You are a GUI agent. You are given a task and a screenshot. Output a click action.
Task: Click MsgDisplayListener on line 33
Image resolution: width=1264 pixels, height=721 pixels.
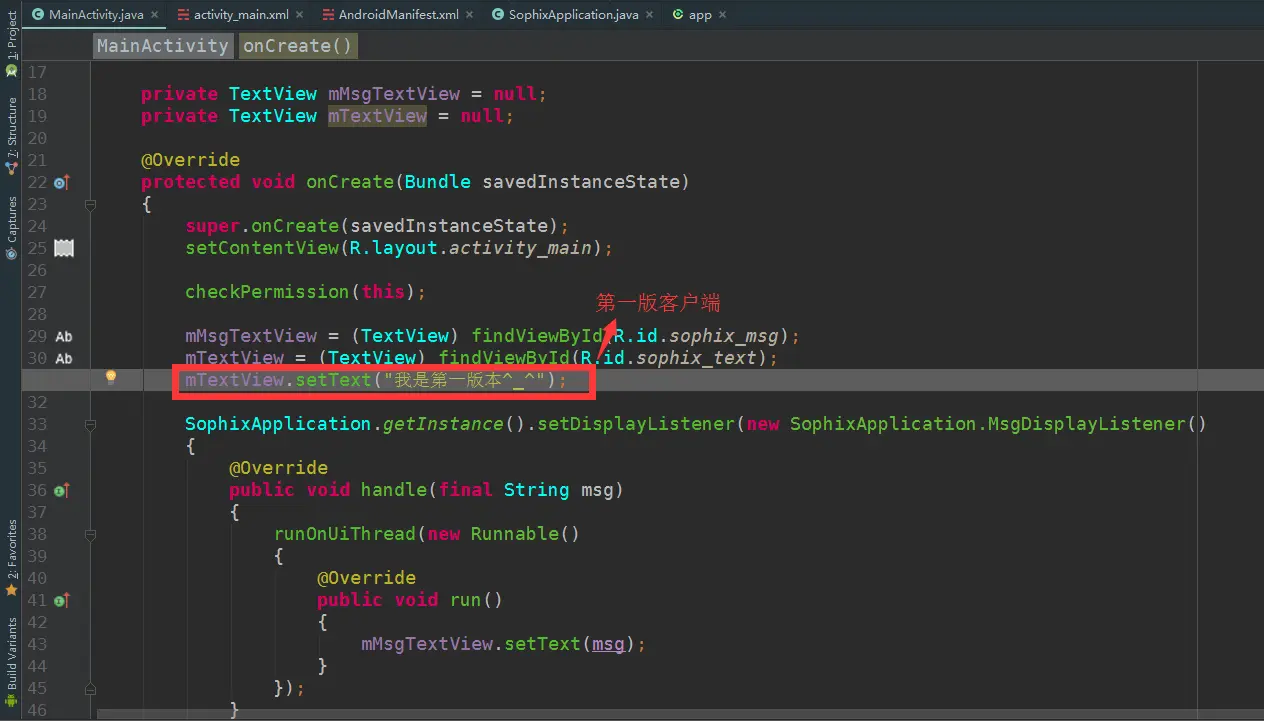pos(1086,424)
